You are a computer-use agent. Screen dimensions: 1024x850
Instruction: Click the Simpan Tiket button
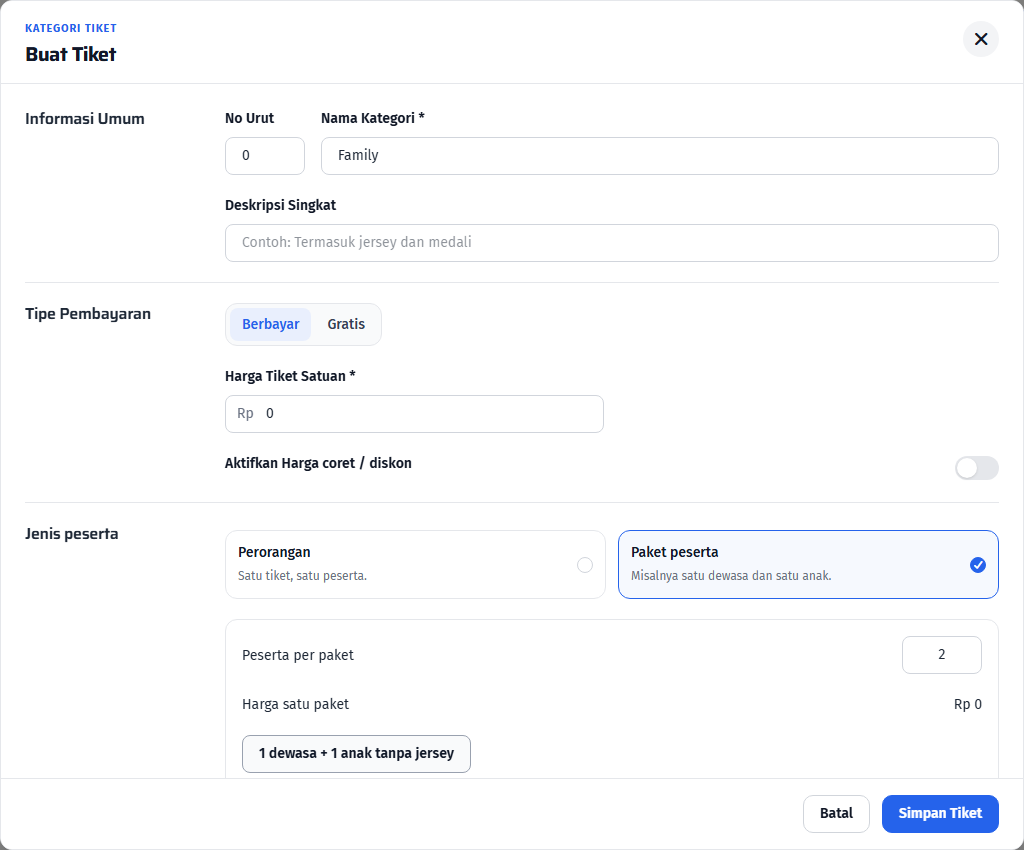tap(940, 814)
